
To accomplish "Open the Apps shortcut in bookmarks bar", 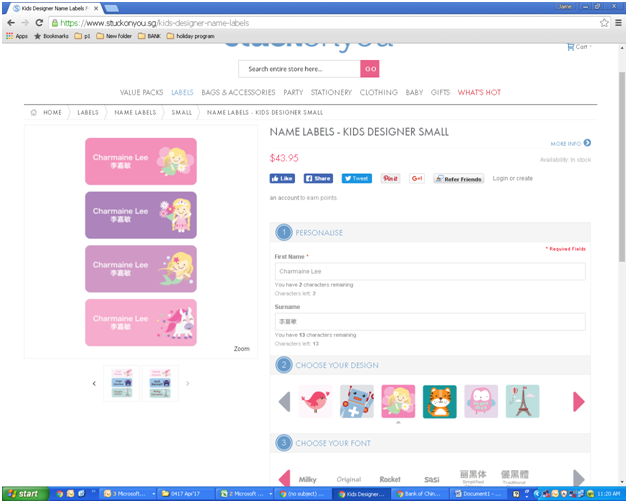I will [x=17, y=36].
